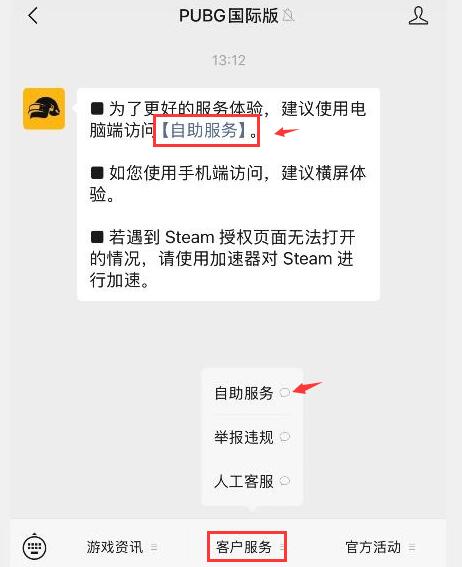The image size is (462, 567).
Task: Tap the muted bell icon beside title
Action: [x=288, y=16]
